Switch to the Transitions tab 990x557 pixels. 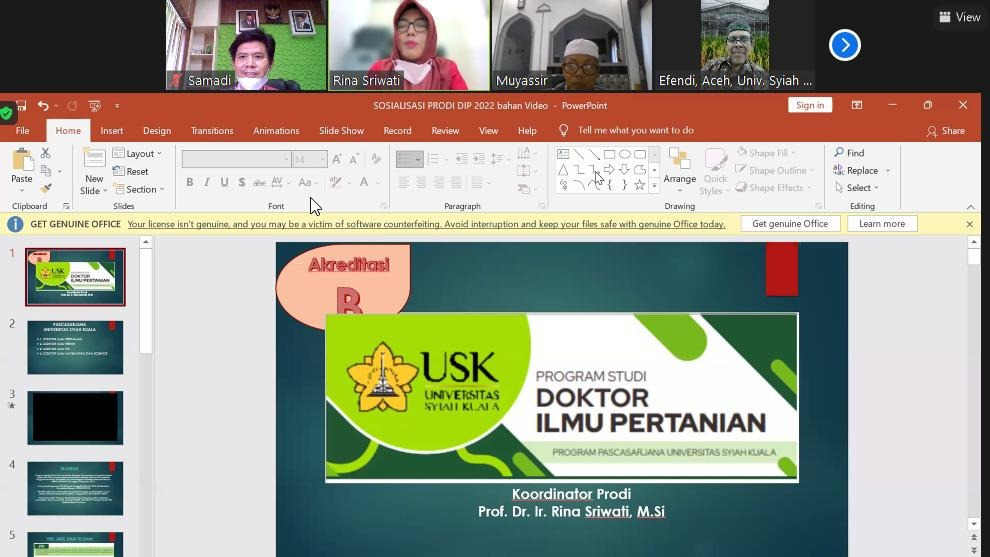point(212,131)
